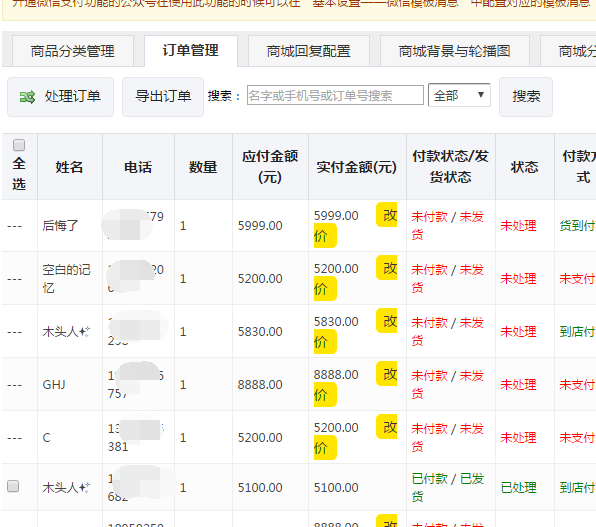Click the 导出订单 button
This screenshot has height=527, width=596.
[x=163, y=97]
